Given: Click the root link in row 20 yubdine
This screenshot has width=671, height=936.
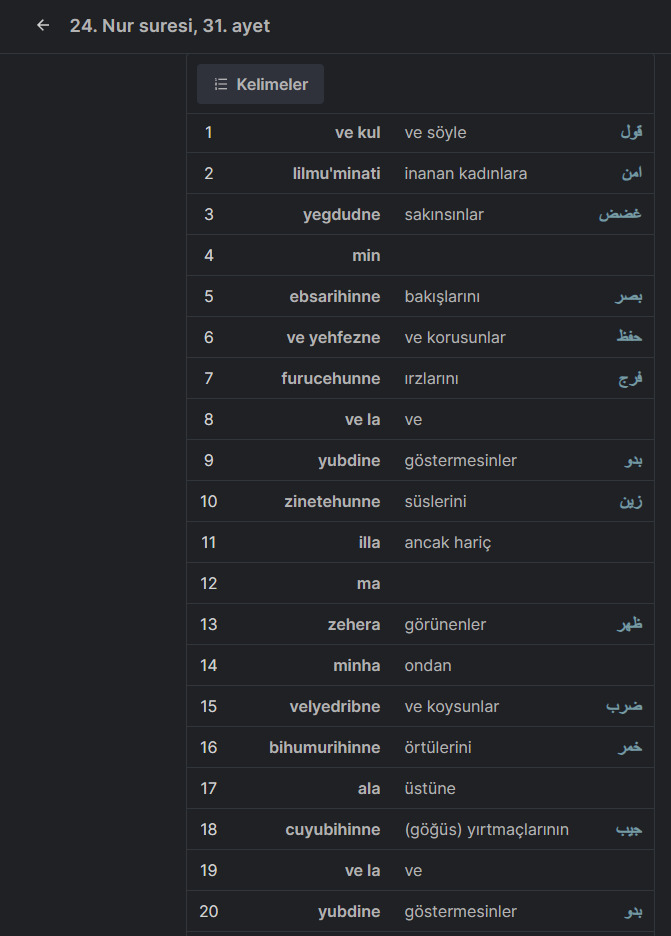Looking at the screenshot, I should (x=633, y=911).
